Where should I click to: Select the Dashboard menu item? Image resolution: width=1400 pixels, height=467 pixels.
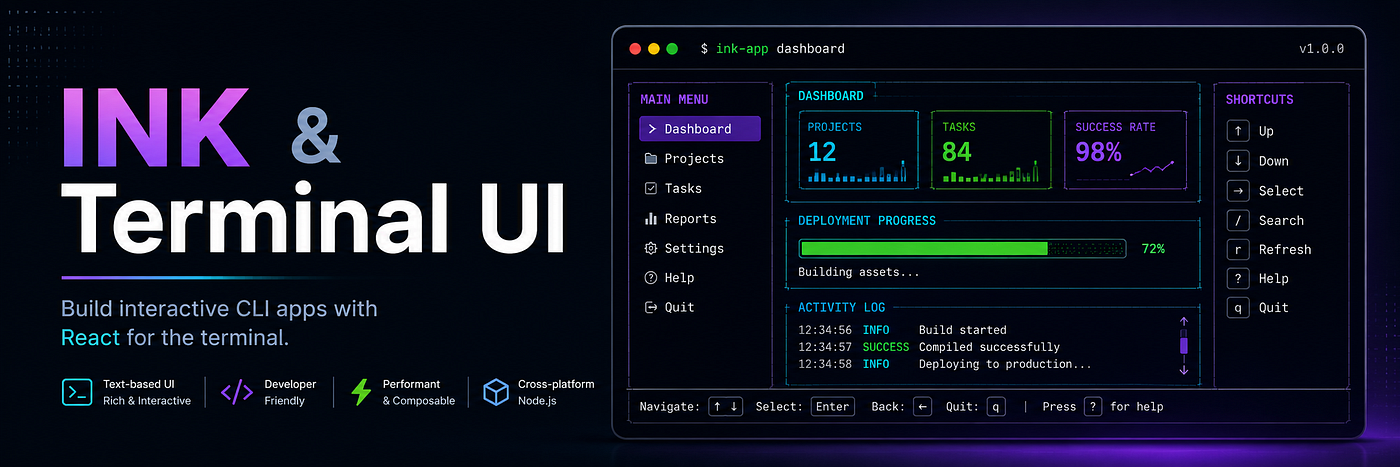[700, 129]
